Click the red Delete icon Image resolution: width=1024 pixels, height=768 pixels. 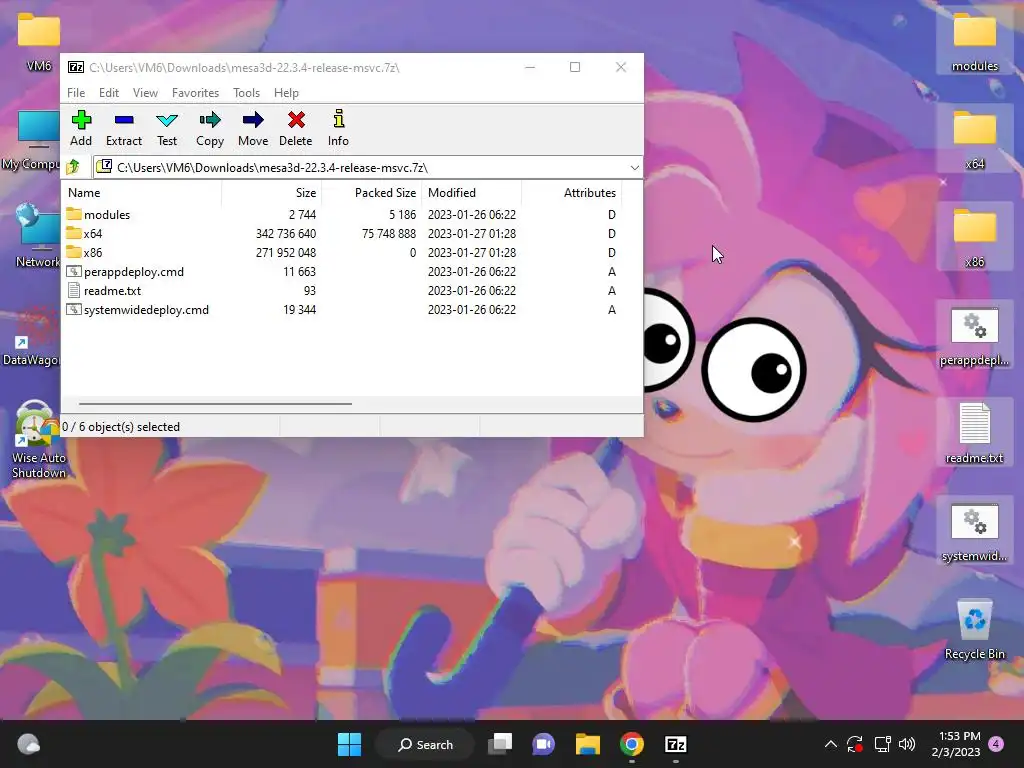296,128
